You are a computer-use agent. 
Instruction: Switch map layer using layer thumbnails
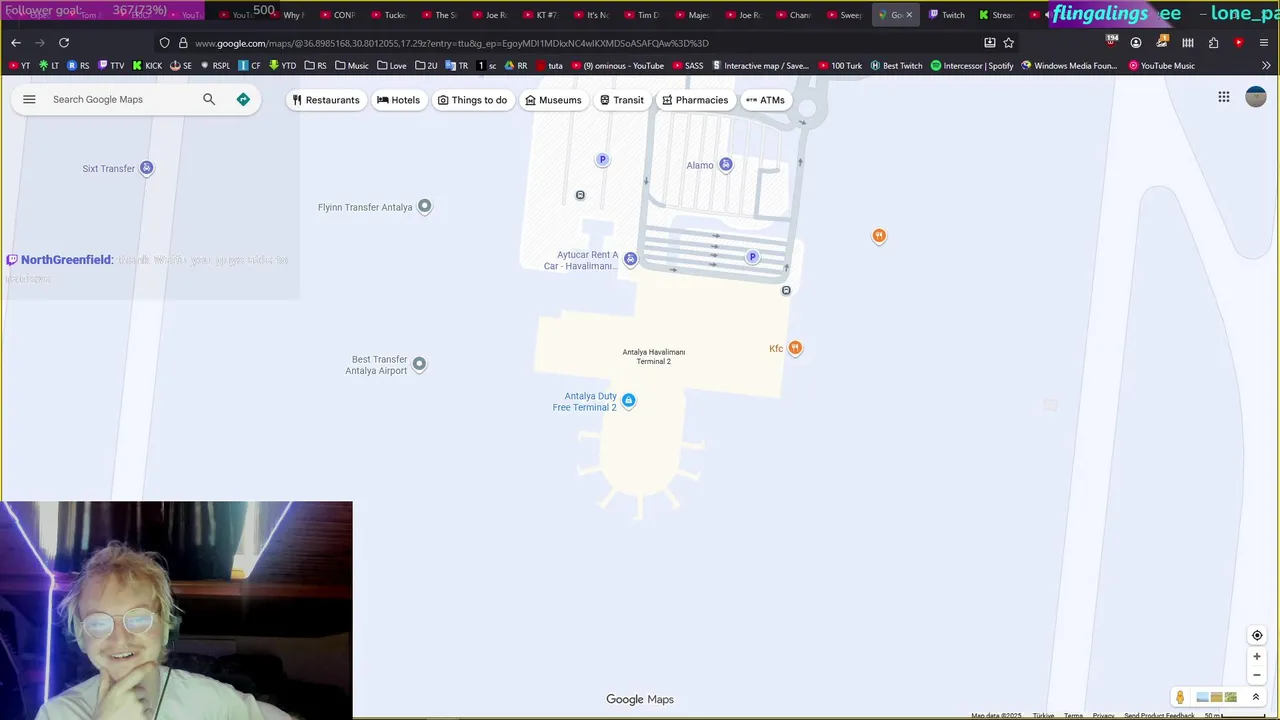pyautogui.click(x=1217, y=697)
